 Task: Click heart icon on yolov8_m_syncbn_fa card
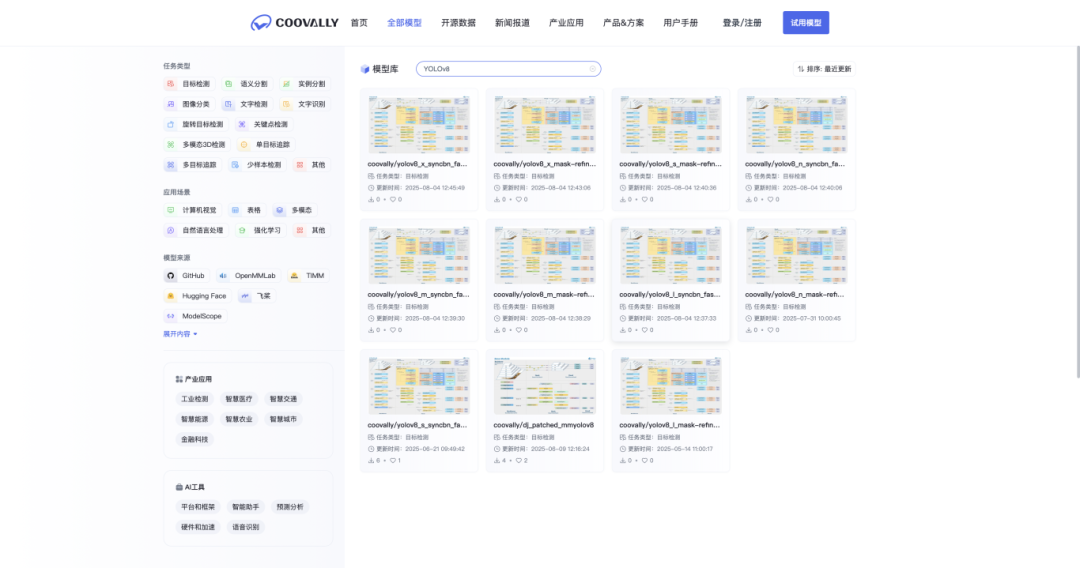coord(393,330)
